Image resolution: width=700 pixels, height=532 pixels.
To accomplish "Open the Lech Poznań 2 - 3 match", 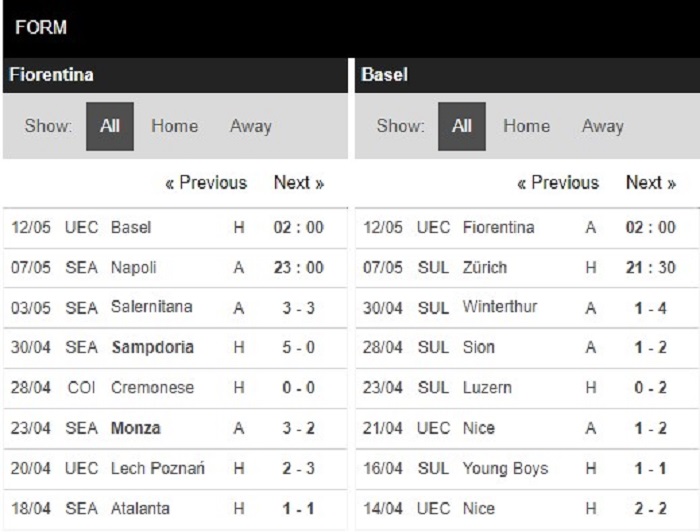I will point(175,469).
